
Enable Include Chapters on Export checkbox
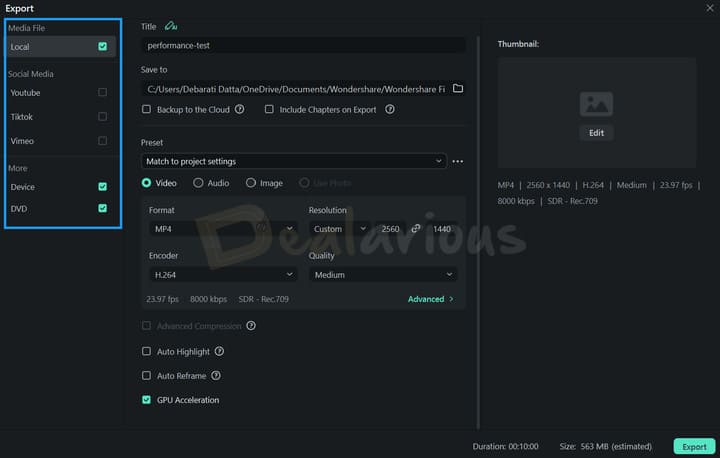269,109
